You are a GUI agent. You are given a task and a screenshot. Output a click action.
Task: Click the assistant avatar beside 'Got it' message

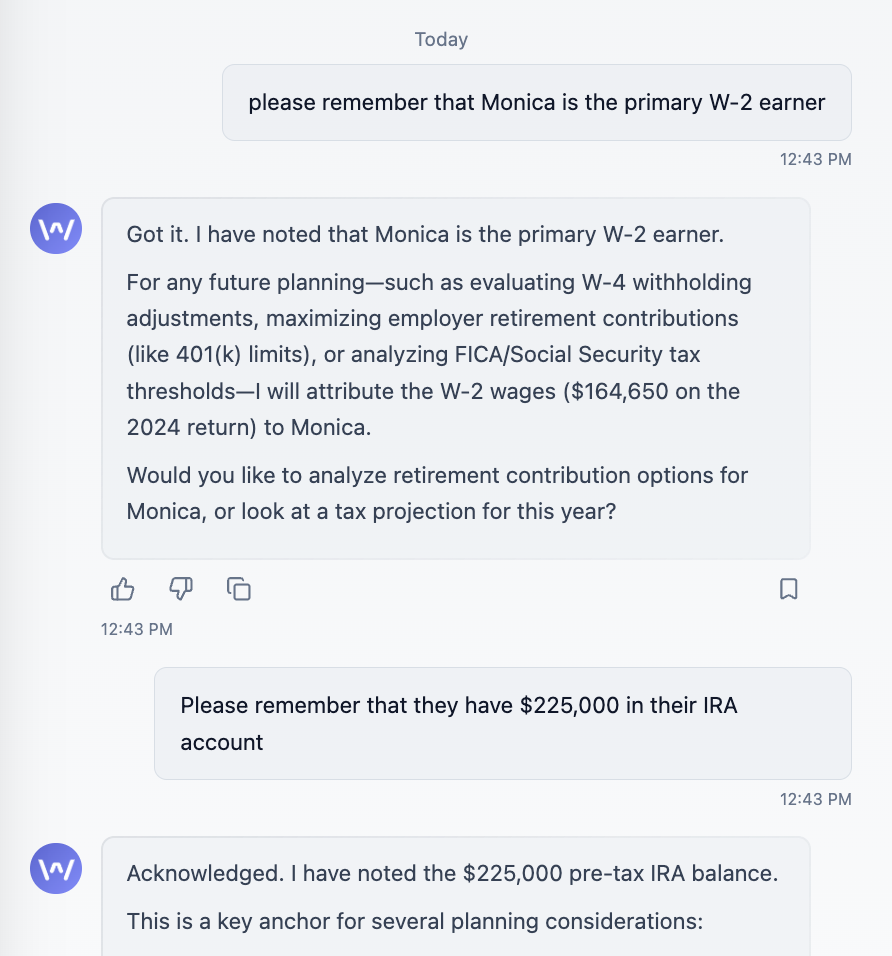[56, 229]
